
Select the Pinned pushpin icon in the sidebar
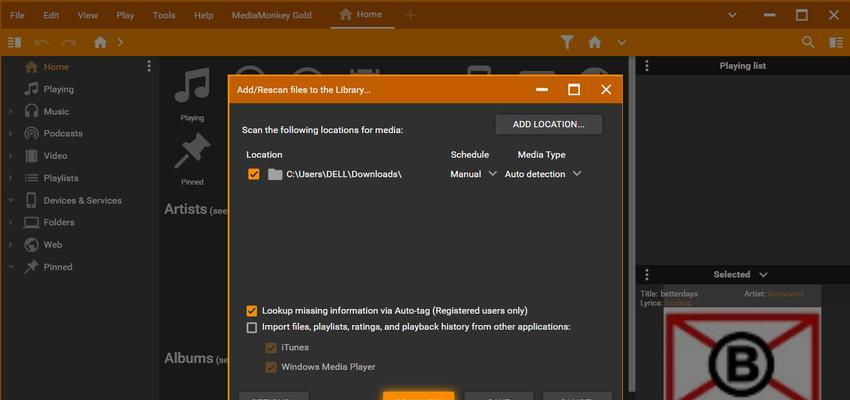coord(31,267)
